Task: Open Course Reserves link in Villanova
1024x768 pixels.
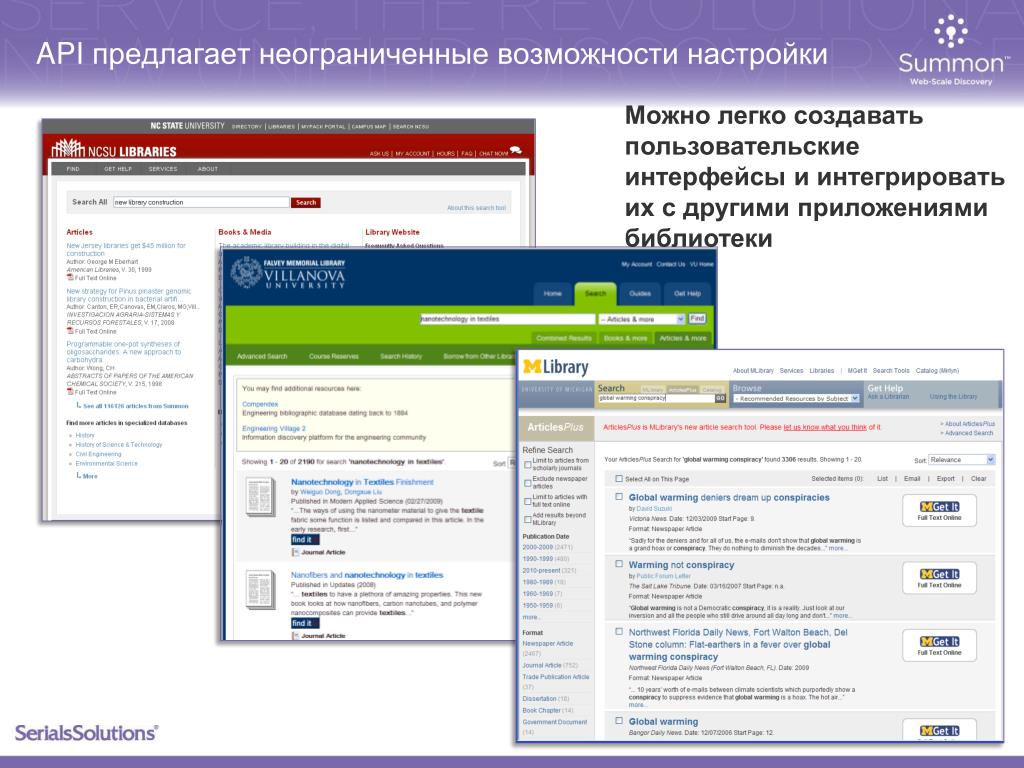Action: point(334,357)
